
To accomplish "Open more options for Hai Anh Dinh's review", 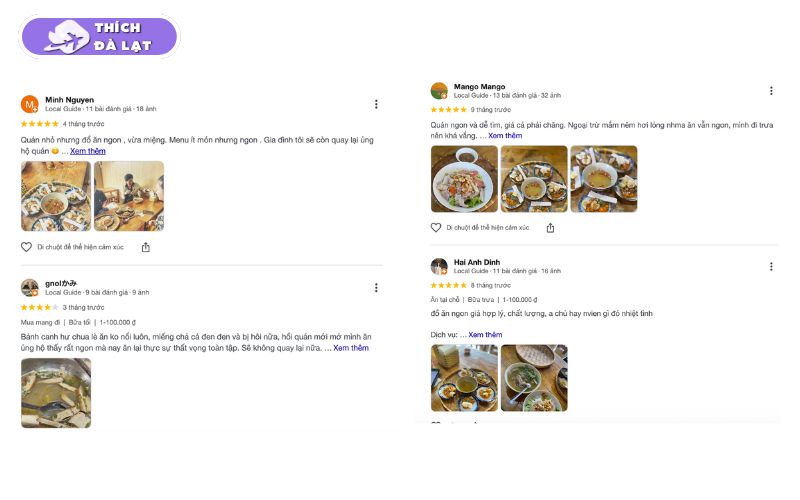I will (x=771, y=266).
